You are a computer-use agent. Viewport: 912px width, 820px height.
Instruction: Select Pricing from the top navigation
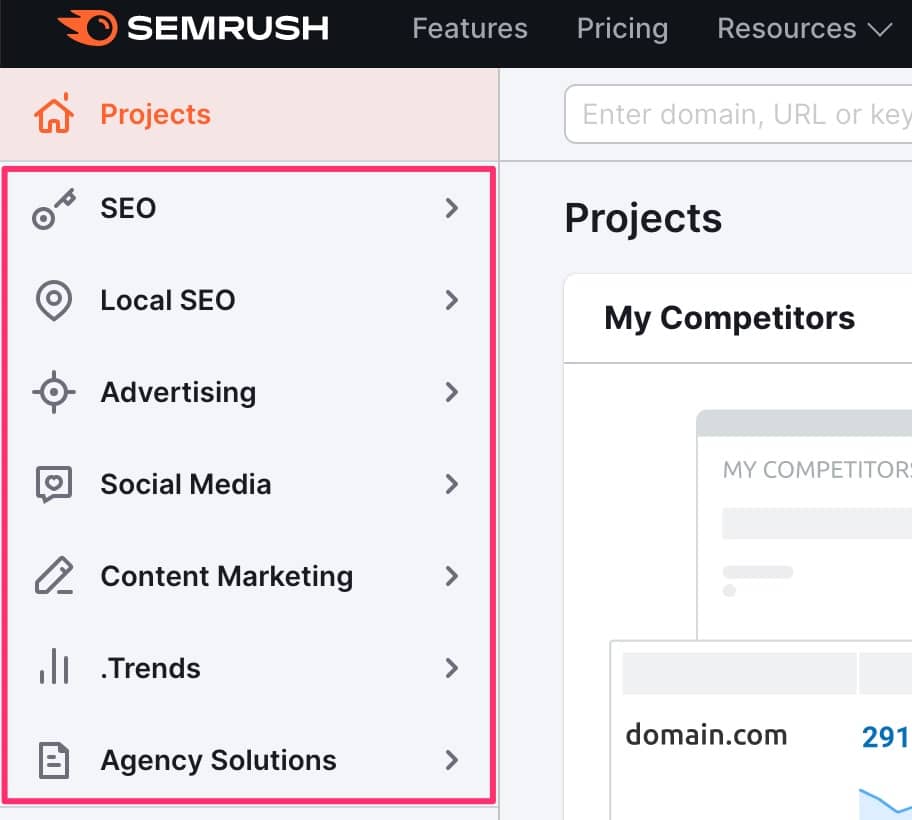coord(622,28)
